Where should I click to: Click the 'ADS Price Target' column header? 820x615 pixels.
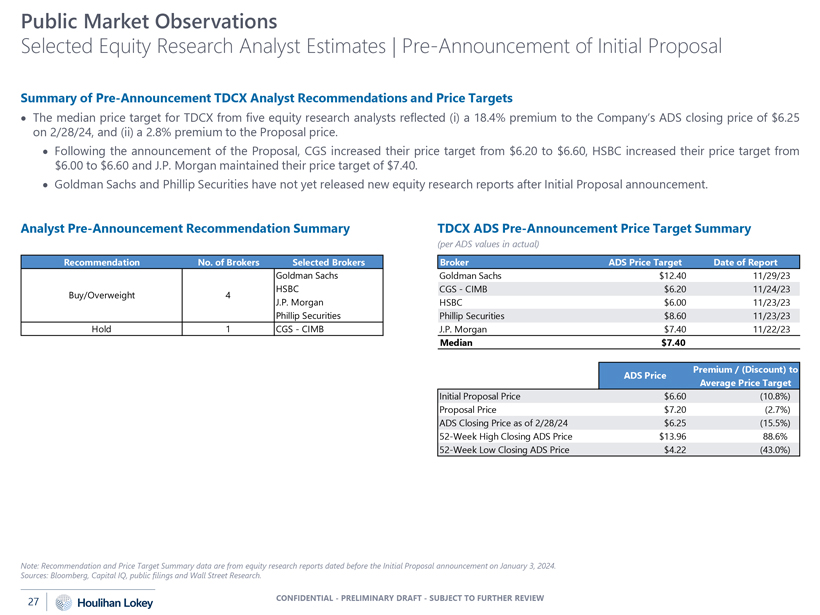point(645,263)
